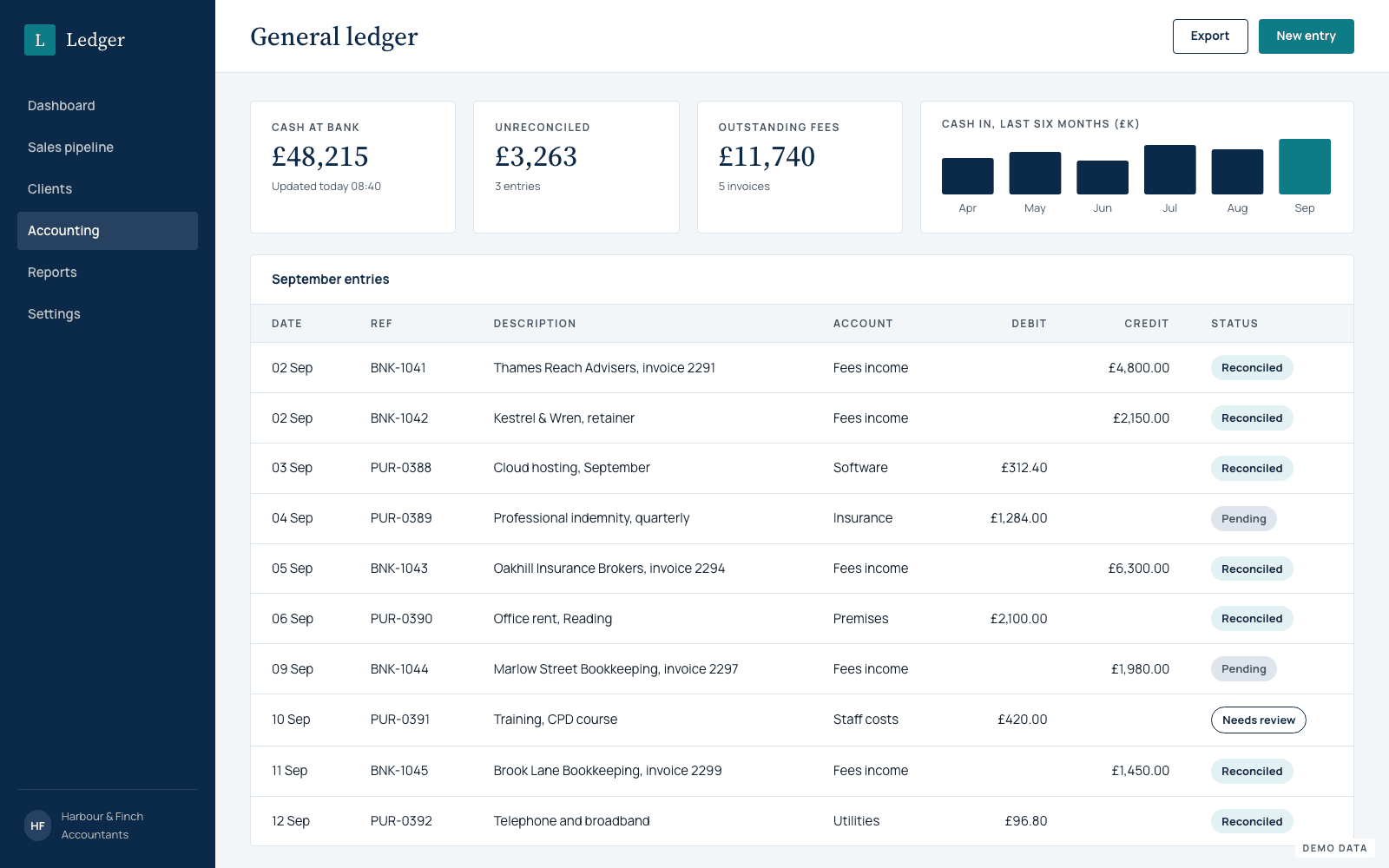Open the HF account avatar

(37, 825)
